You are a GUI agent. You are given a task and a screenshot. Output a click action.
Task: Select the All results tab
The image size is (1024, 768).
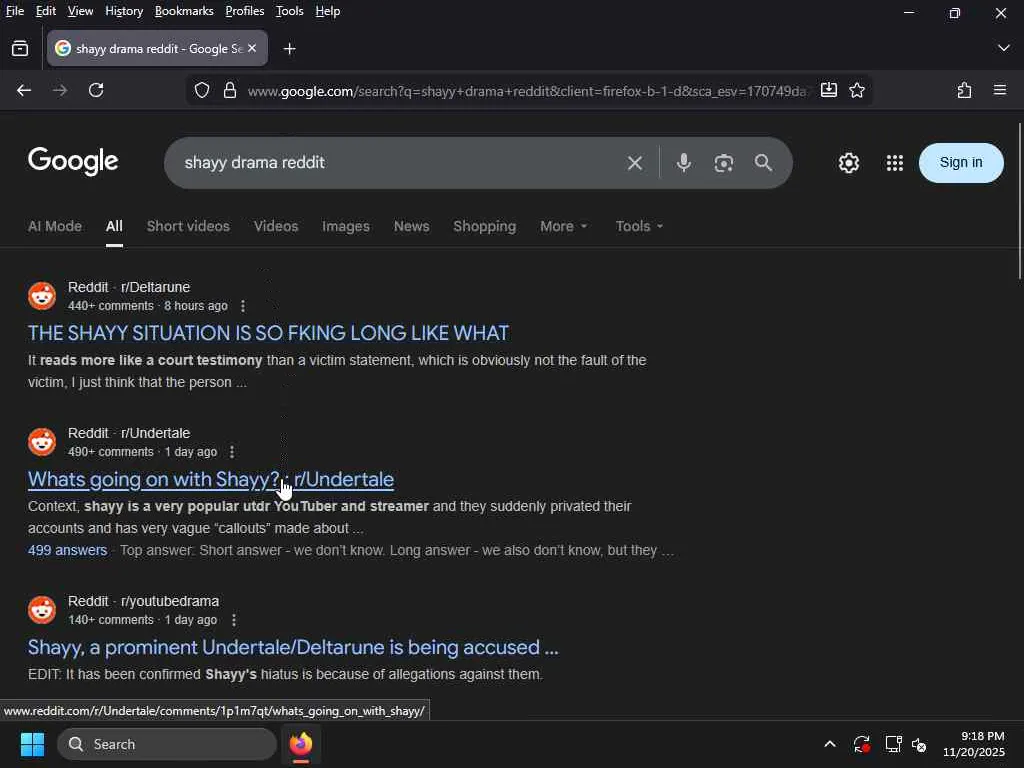114,226
